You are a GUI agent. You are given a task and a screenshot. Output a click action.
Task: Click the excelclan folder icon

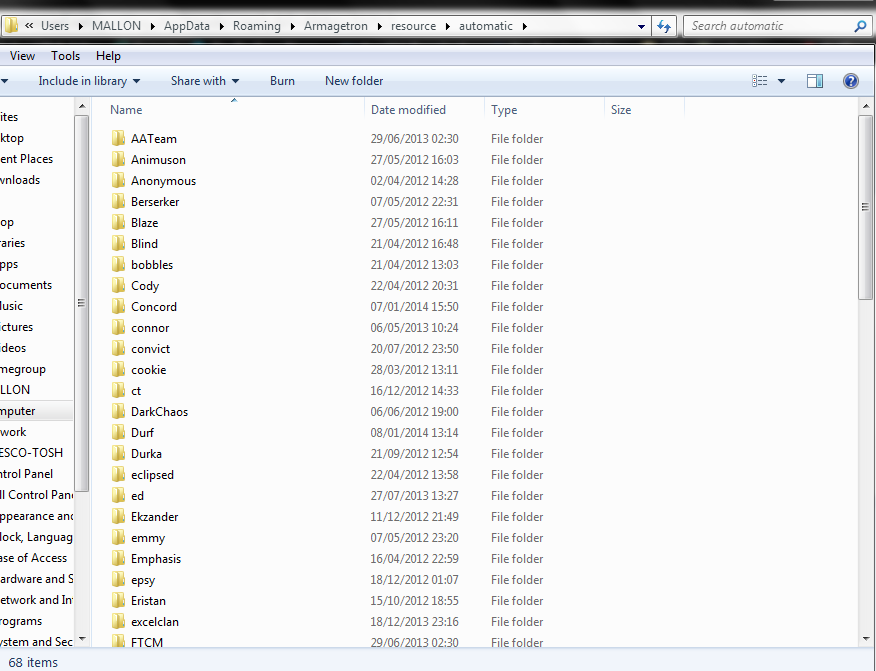[x=118, y=622]
